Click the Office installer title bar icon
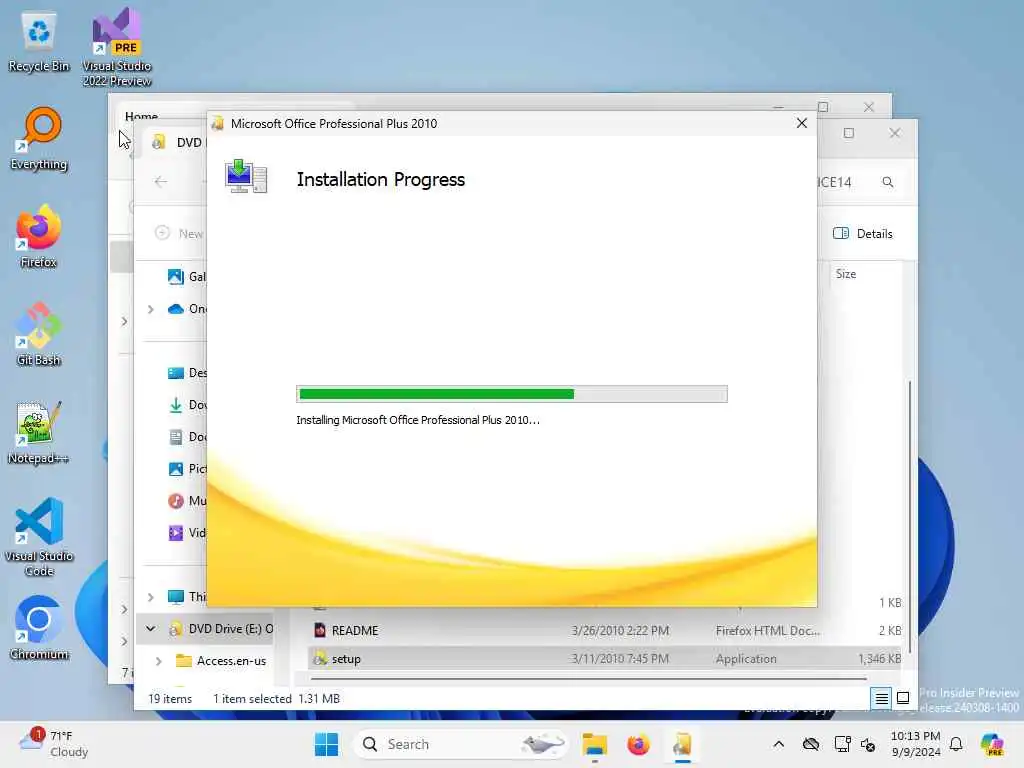 tap(218, 123)
